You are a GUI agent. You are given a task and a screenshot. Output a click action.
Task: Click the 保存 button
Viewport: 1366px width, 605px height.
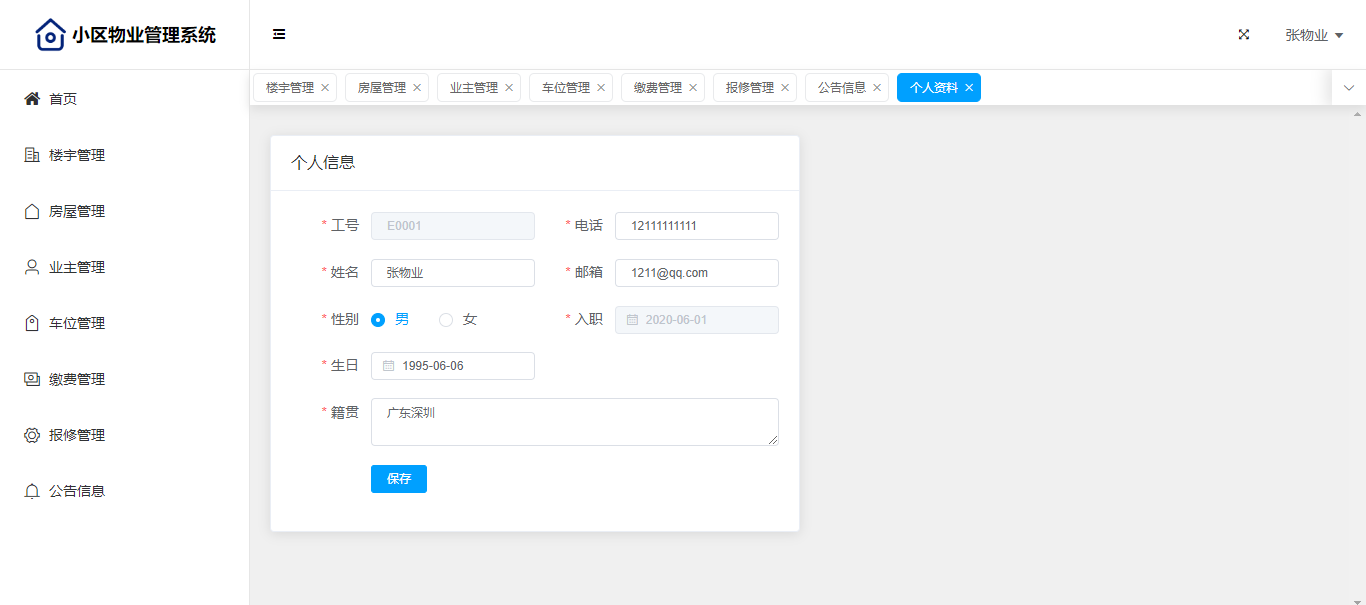(398, 479)
